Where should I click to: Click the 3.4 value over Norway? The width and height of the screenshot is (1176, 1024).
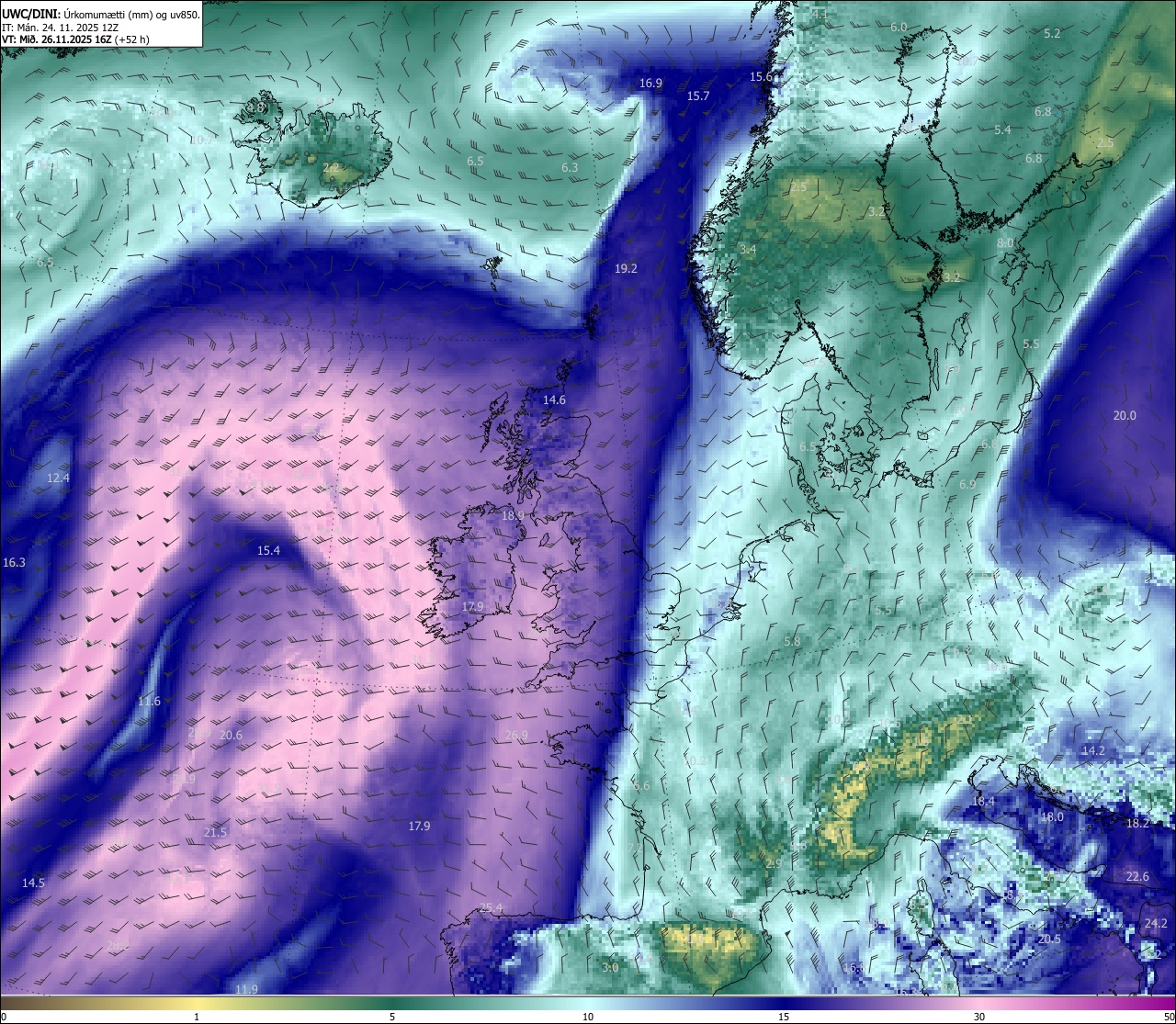click(748, 250)
